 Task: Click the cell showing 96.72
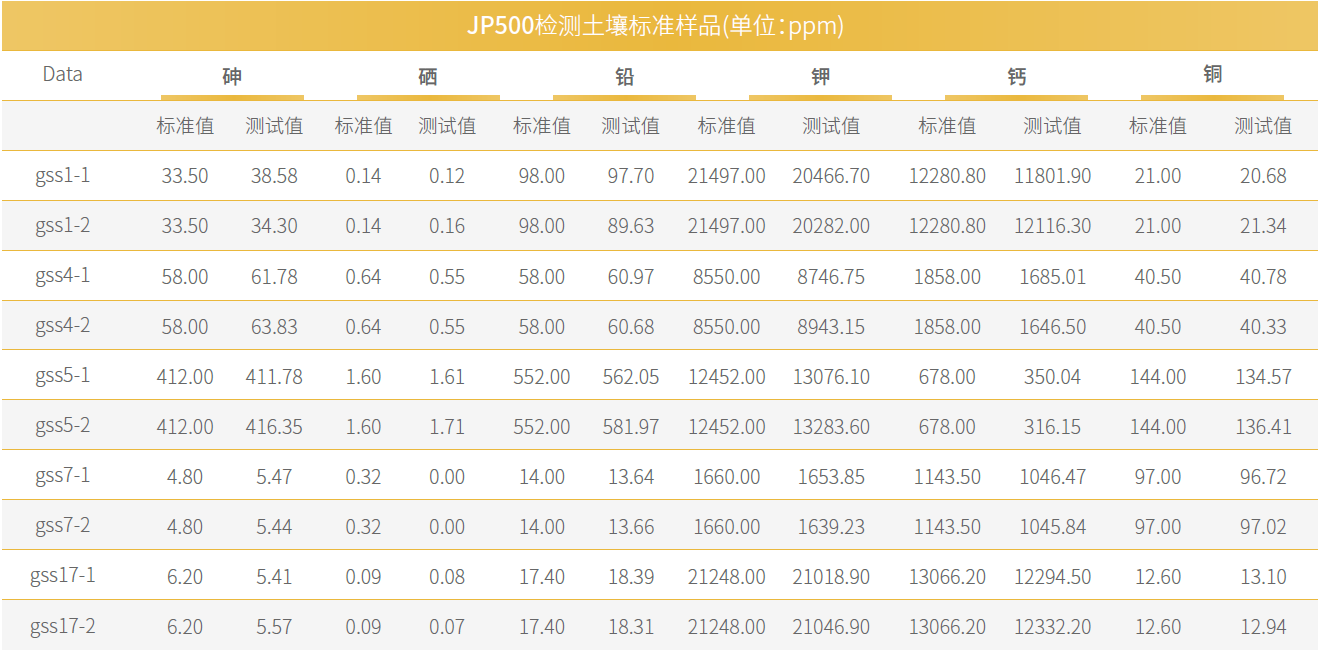pos(1263,477)
